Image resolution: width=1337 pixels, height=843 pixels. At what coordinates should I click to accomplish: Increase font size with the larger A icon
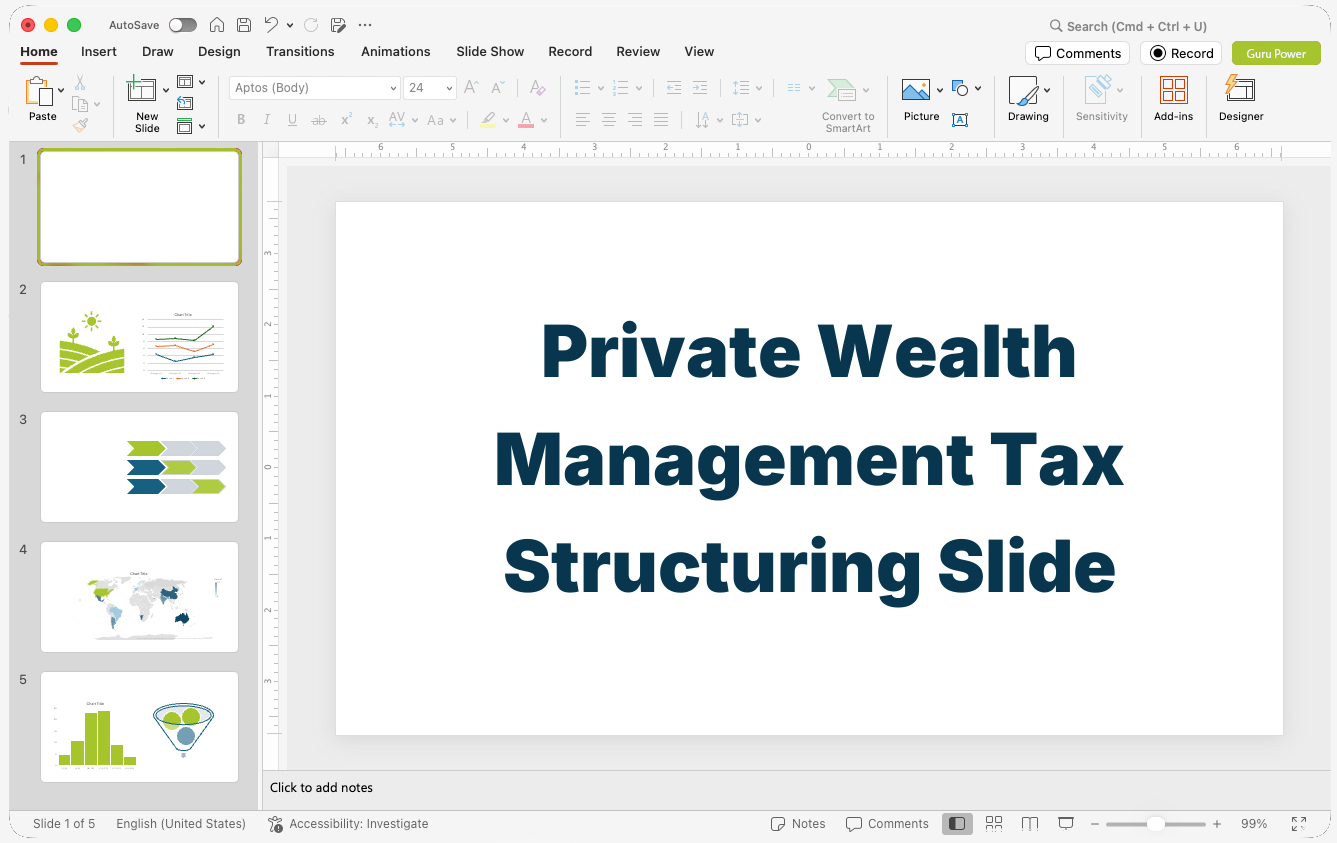click(471, 88)
